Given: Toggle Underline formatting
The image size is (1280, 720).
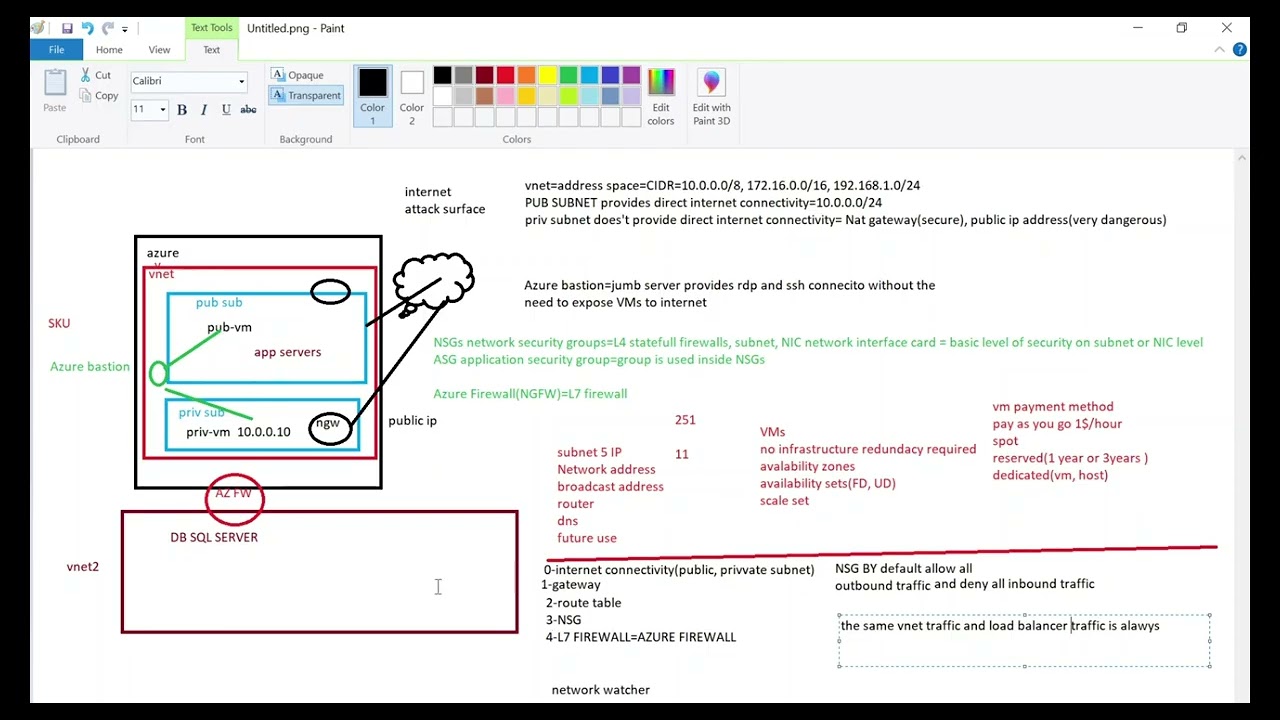Looking at the screenshot, I should (226, 109).
